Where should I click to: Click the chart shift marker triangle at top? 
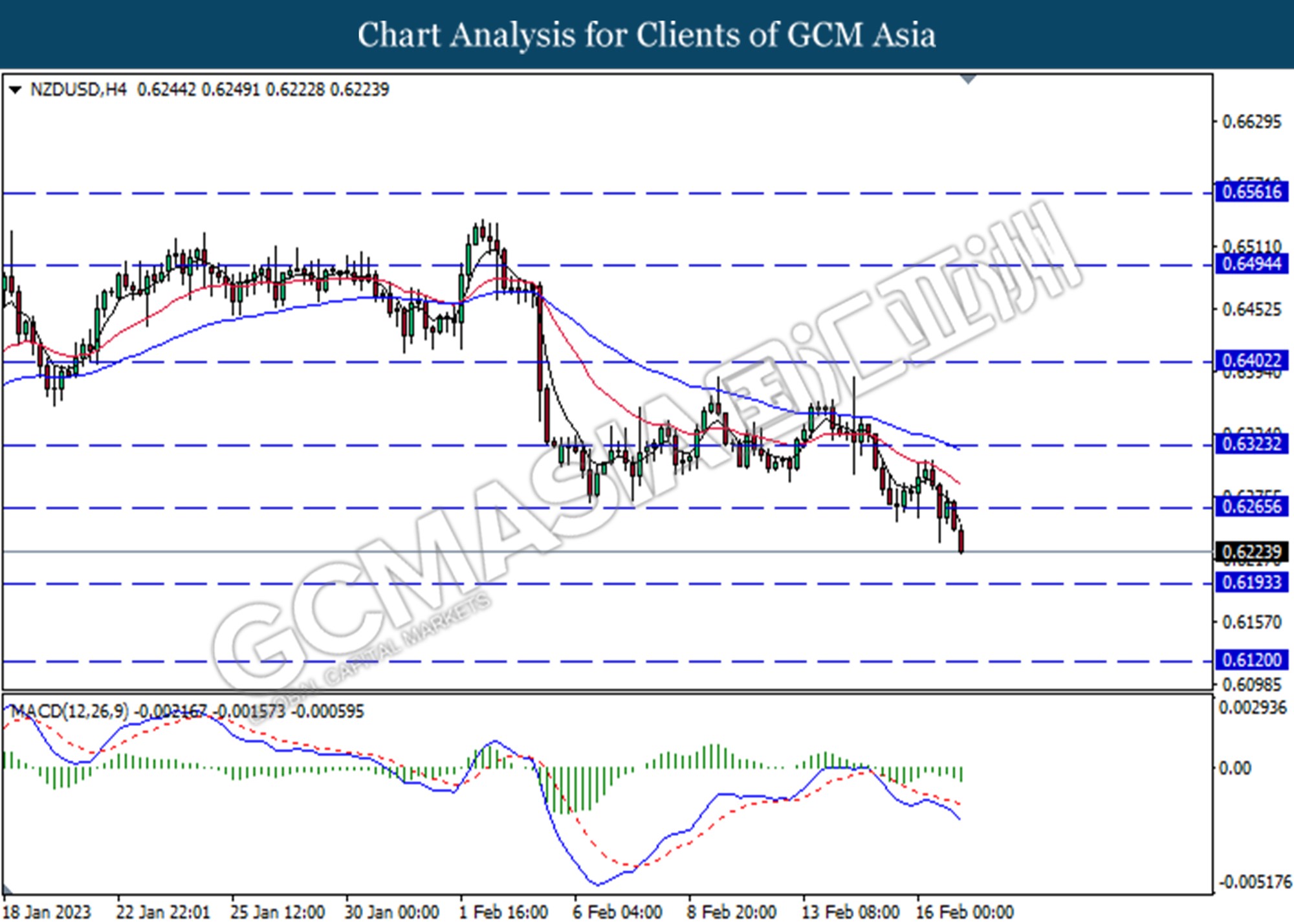[x=968, y=79]
